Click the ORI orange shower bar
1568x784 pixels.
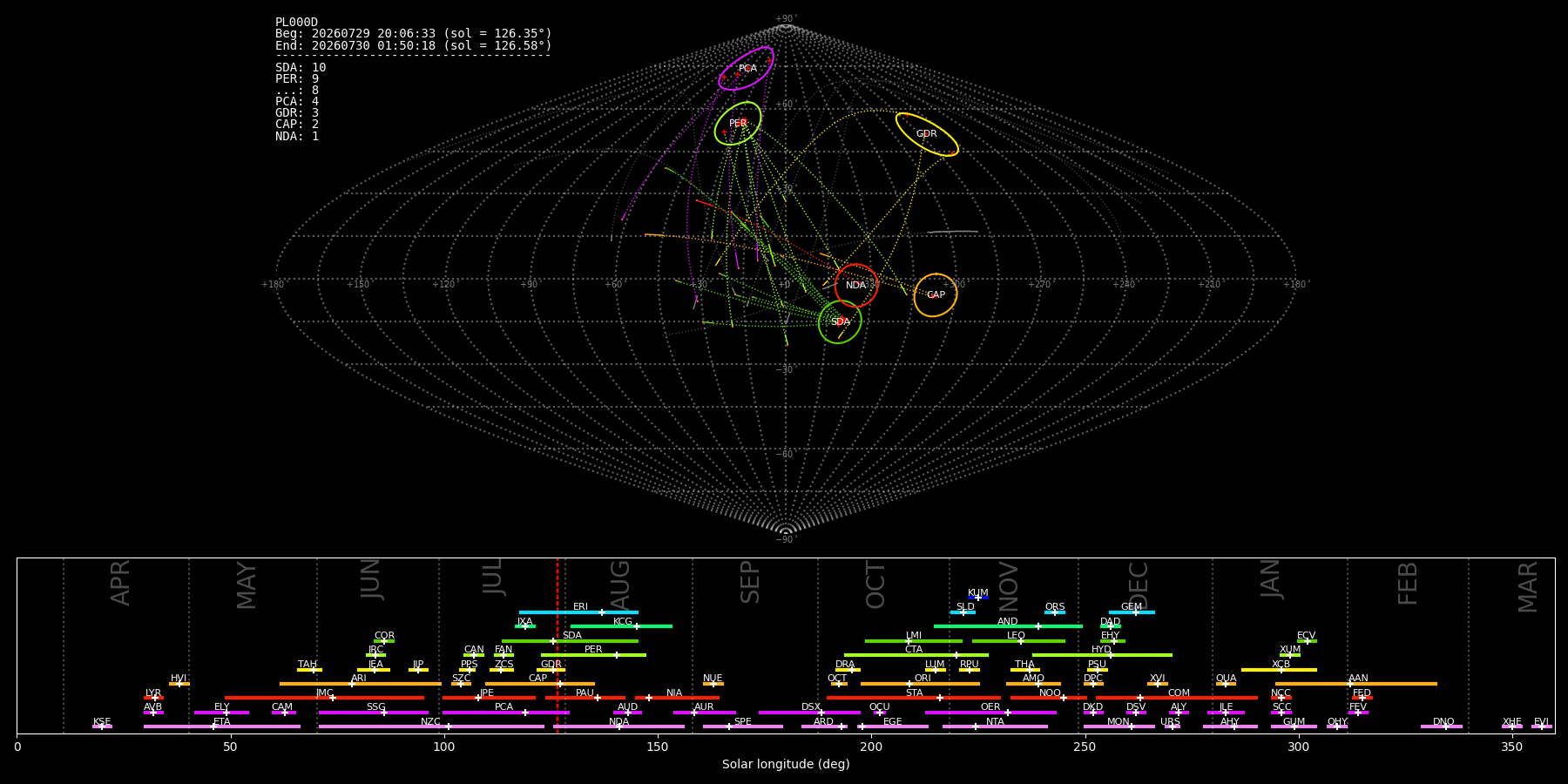[920, 684]
